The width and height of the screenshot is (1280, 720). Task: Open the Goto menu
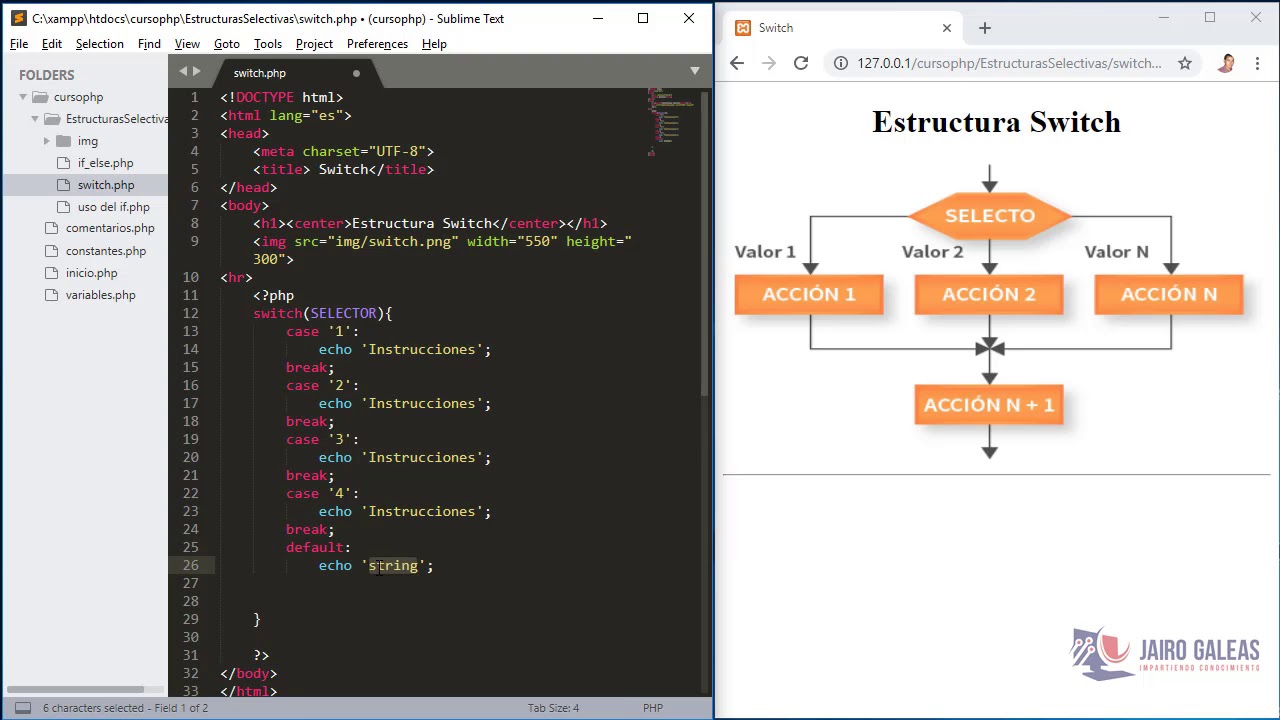[x=227, y=44]
